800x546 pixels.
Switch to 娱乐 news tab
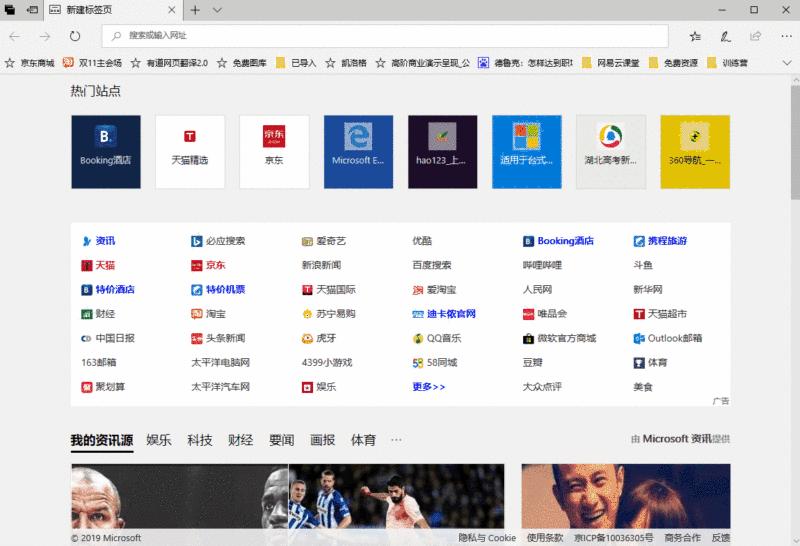(159, 440)
